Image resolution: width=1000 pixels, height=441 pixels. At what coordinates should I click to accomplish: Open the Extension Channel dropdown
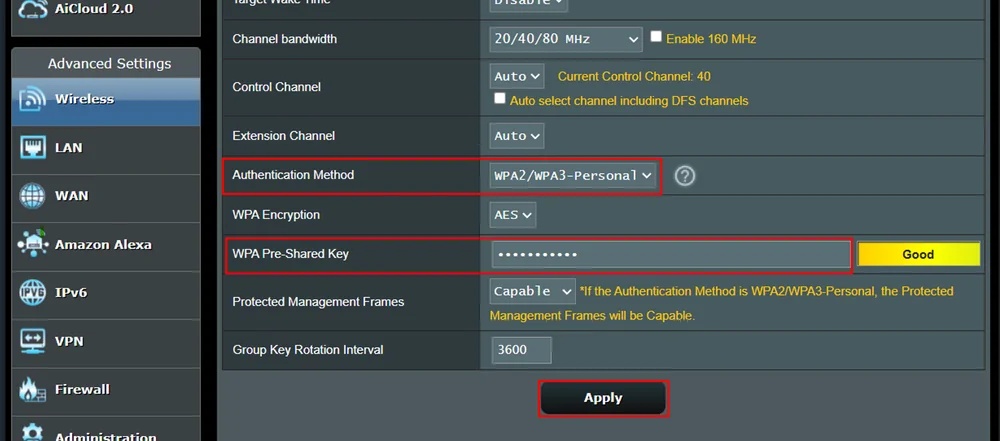[x=517, y=136]
